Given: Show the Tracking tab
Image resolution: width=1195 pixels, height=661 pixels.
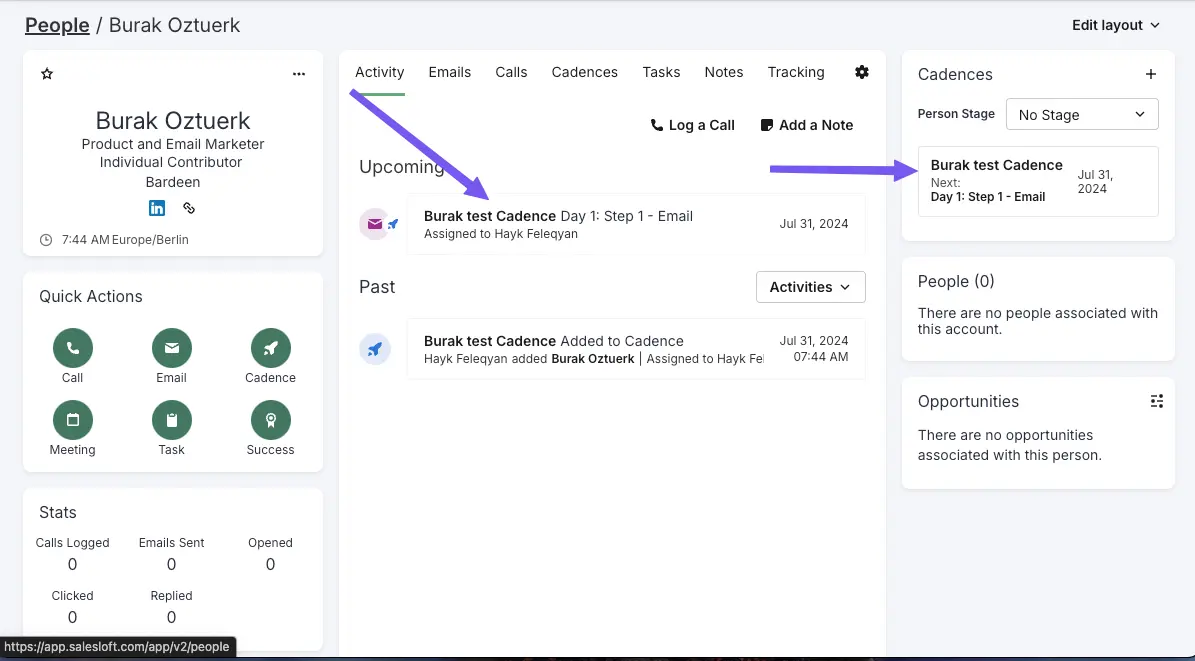Looking at the screenshot, I should coord(796,72).
